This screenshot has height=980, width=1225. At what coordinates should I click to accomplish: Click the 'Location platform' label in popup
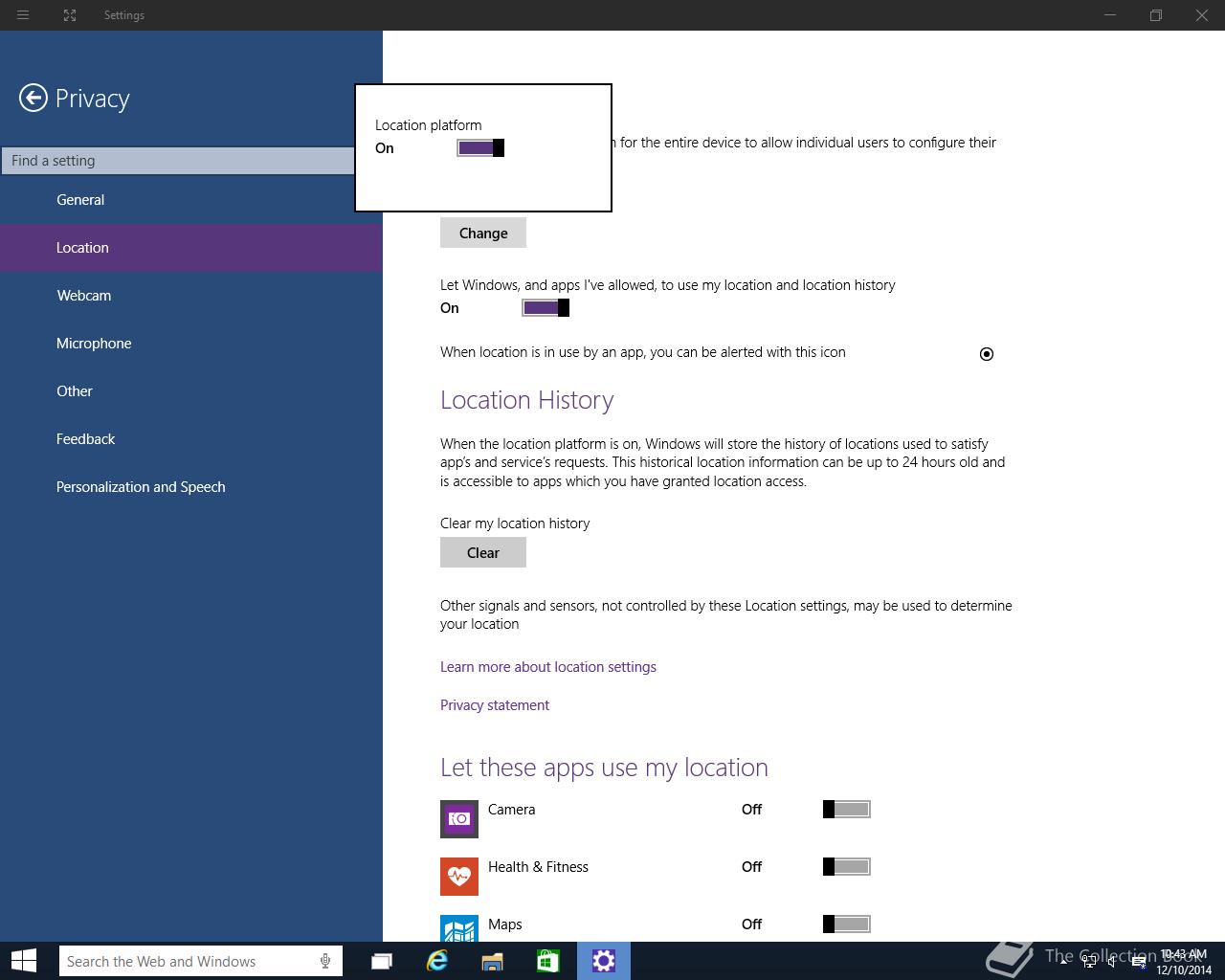tap(428, 125)
